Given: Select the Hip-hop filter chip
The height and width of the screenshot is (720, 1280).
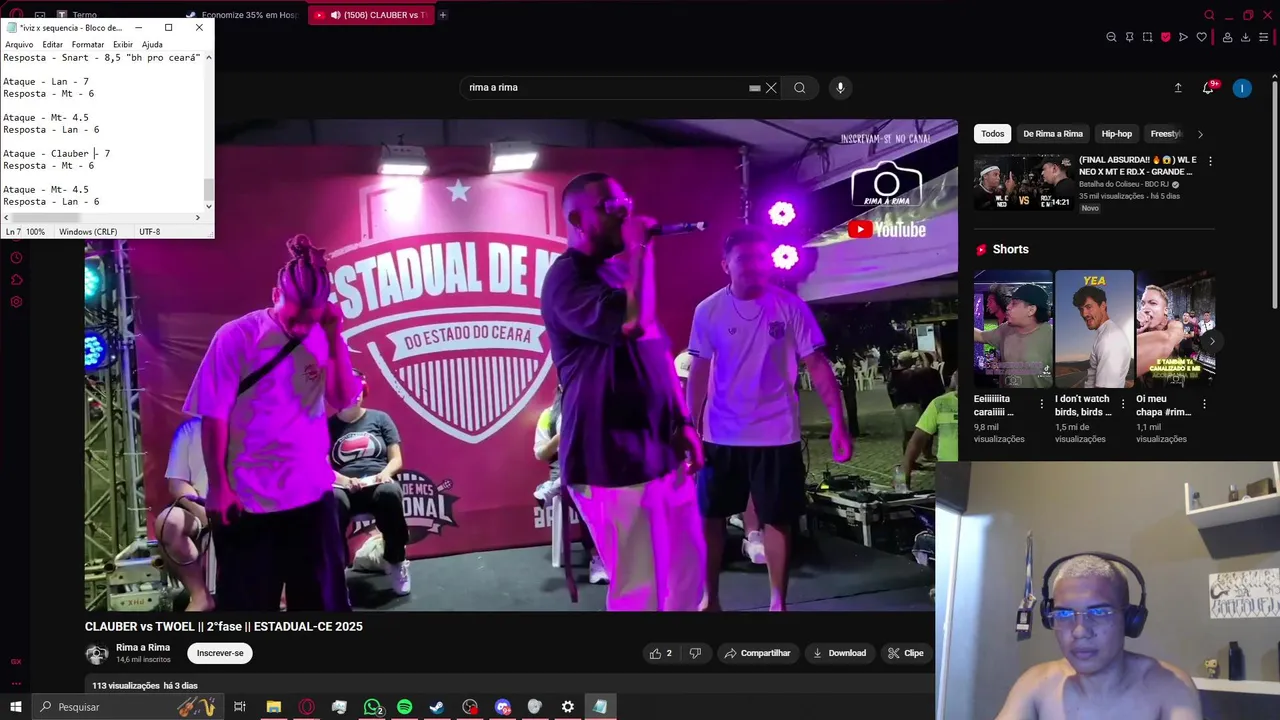Looking at the screenshot, I should click(x=1117, y=134).
